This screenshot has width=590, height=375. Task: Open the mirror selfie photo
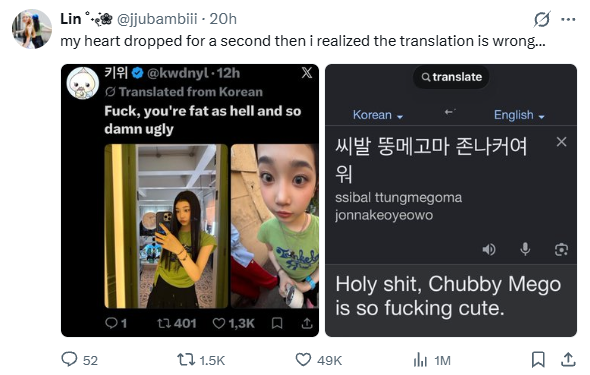[166, 226]
